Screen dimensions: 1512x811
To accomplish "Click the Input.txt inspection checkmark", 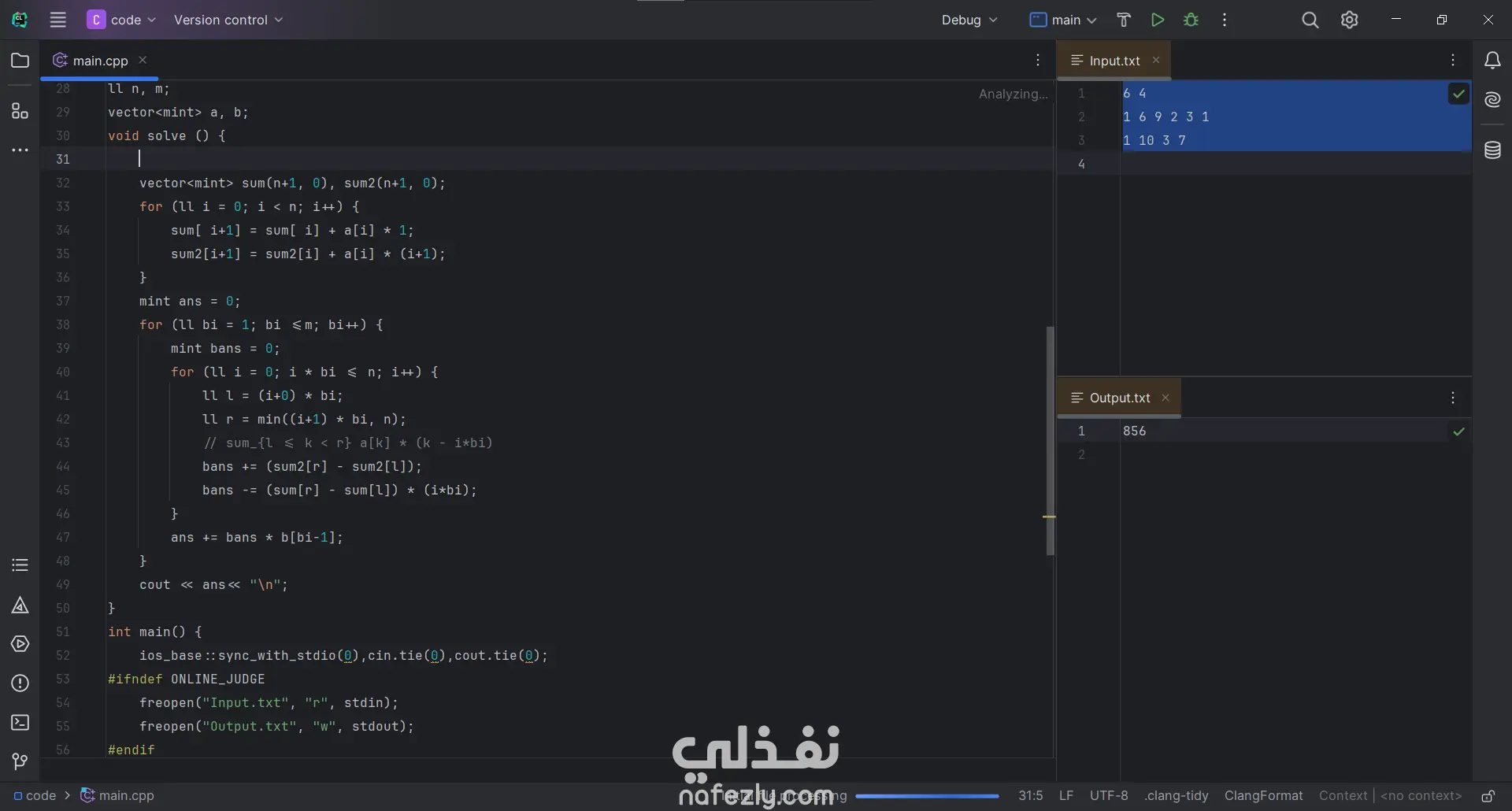I will click(x=1459, y=94).
